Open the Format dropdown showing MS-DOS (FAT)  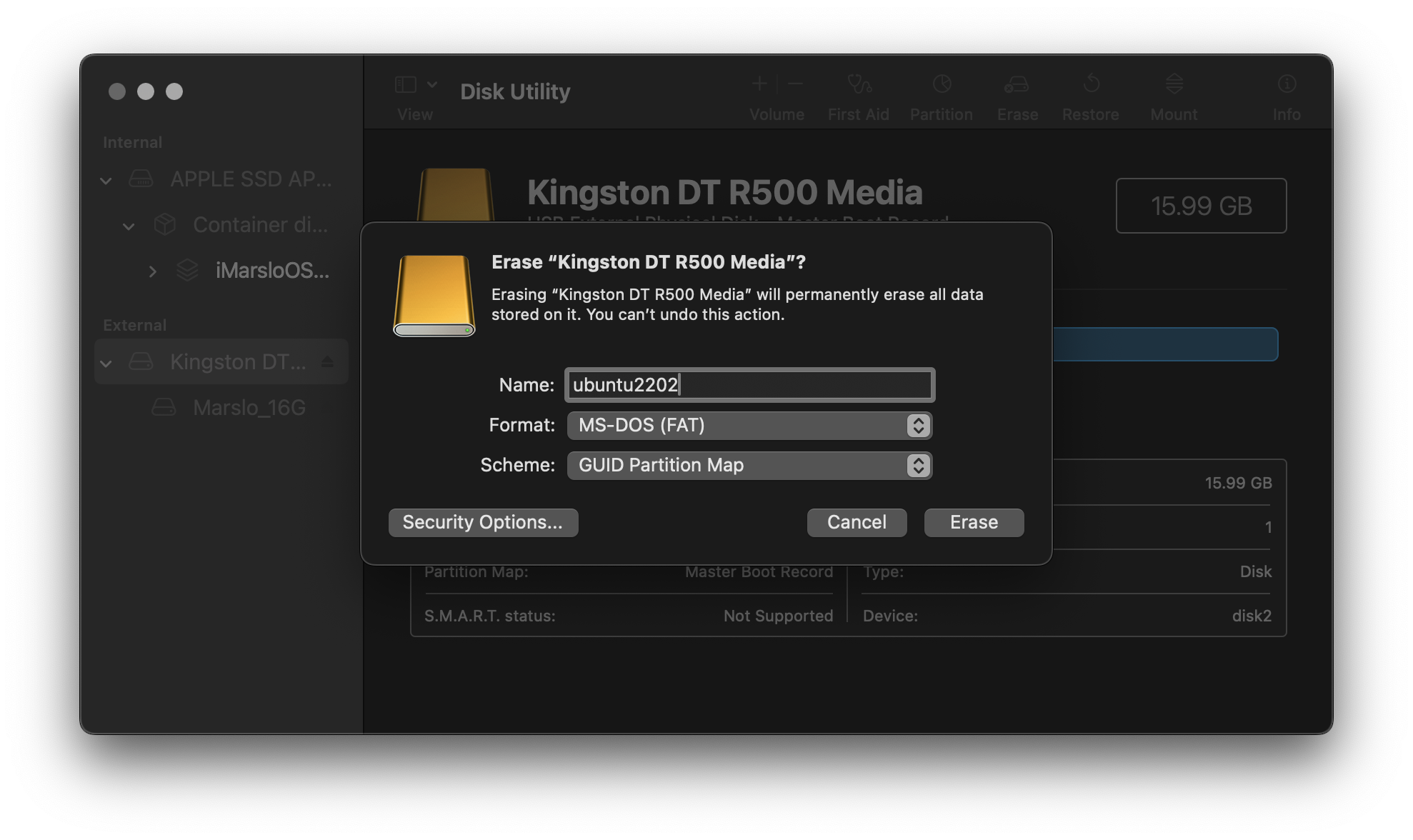[x=749, y=425]
